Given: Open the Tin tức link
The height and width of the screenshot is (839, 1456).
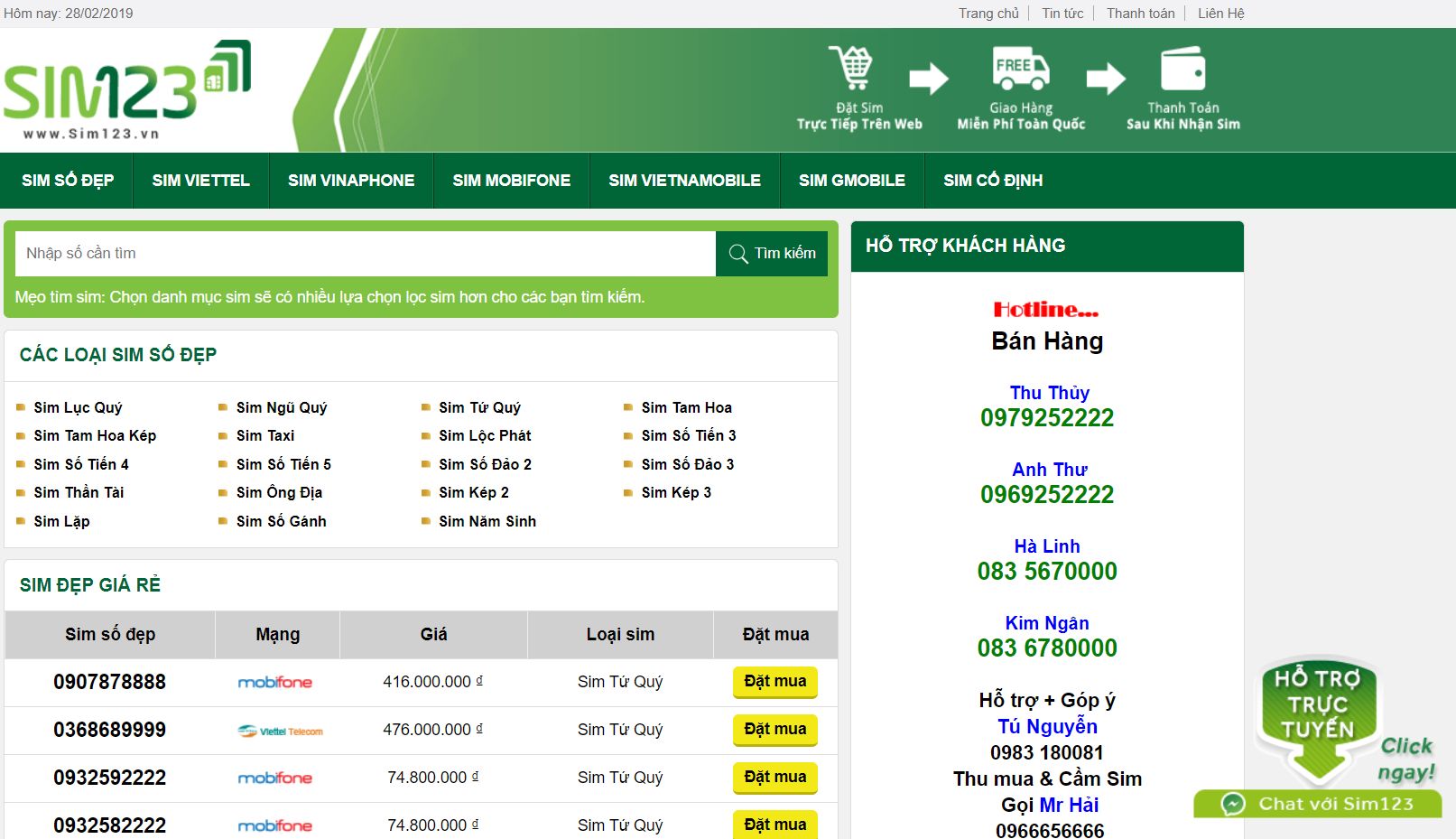Looking at the screenshot, I should tap(1062, 14).
